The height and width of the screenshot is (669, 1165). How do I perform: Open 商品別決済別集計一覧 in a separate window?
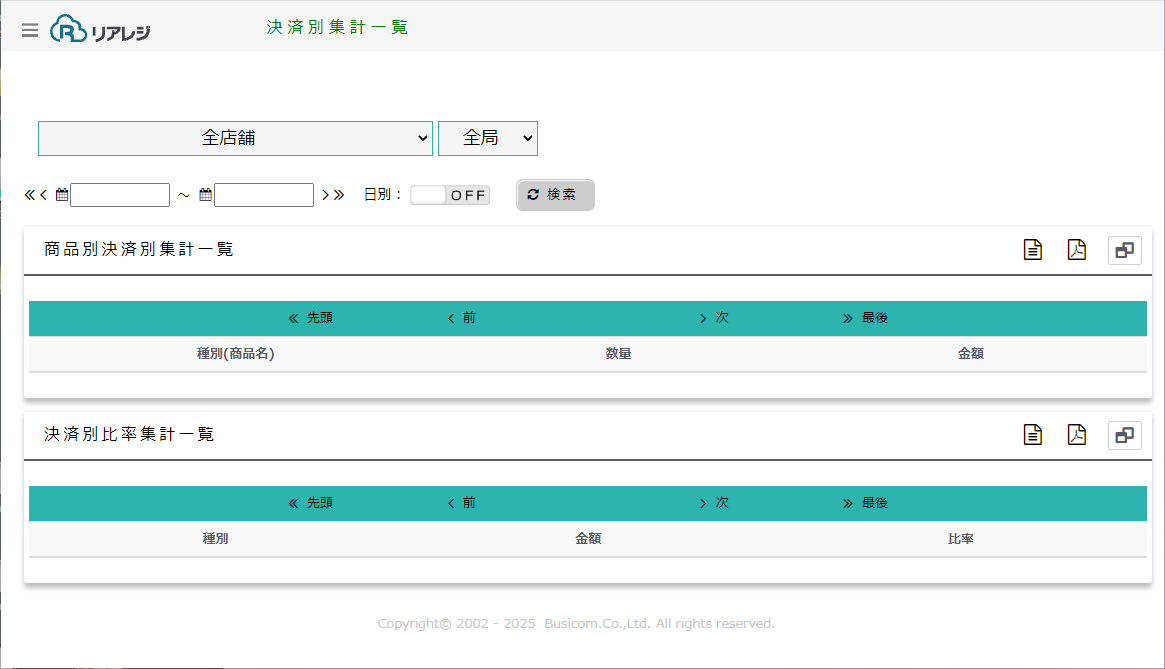point(1124,250)
